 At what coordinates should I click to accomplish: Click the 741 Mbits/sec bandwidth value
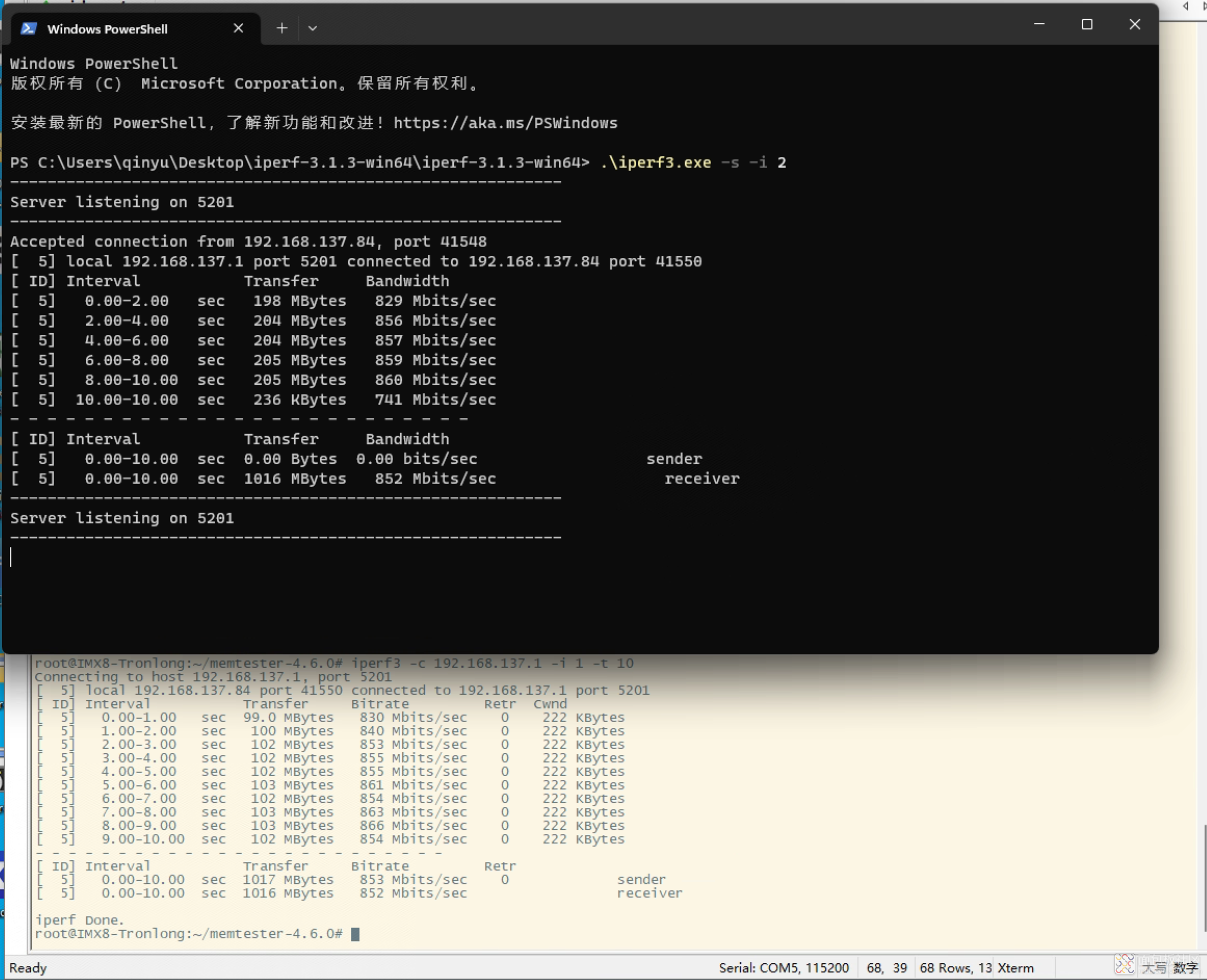pyautogui.click(x=435, y=399)
